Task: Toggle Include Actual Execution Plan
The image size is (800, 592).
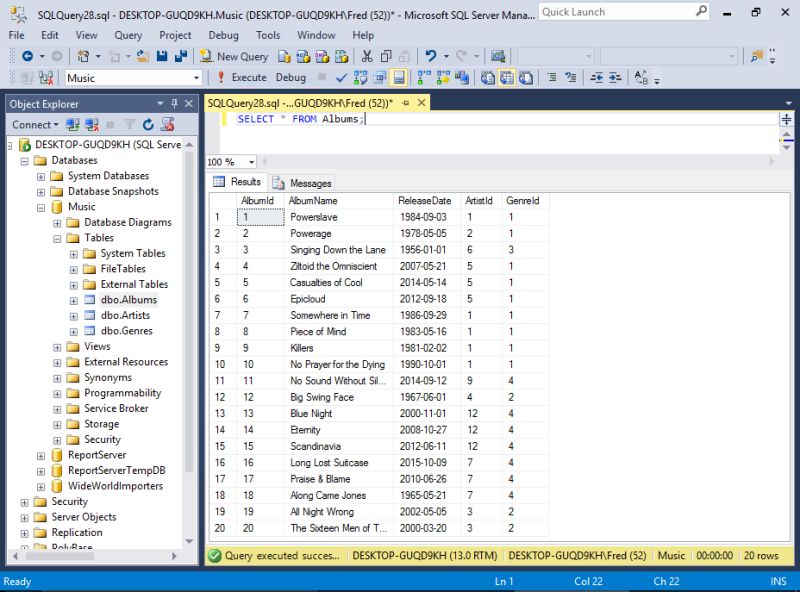Action: coord(424,78)
